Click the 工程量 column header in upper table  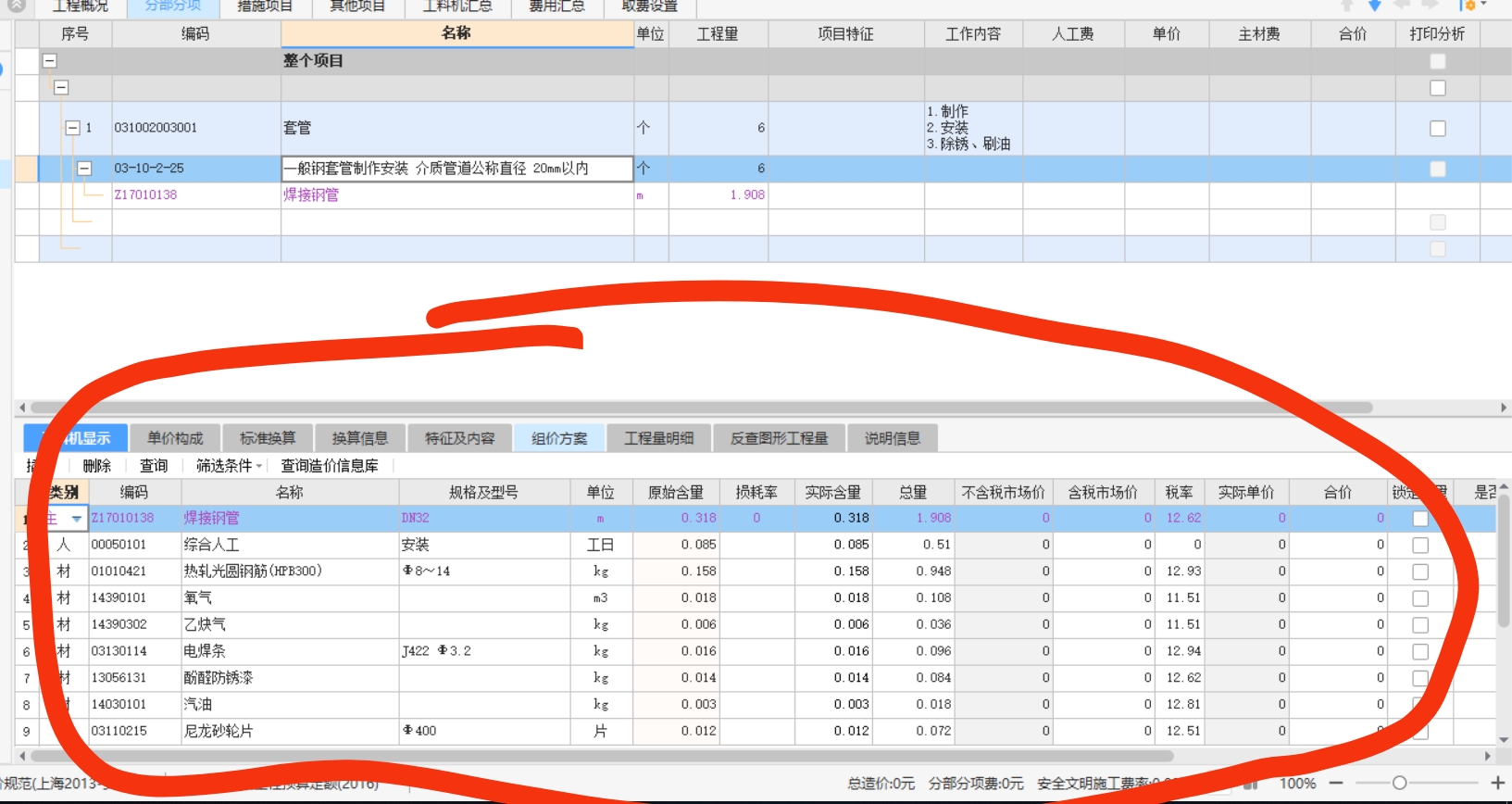click(718, 34)
